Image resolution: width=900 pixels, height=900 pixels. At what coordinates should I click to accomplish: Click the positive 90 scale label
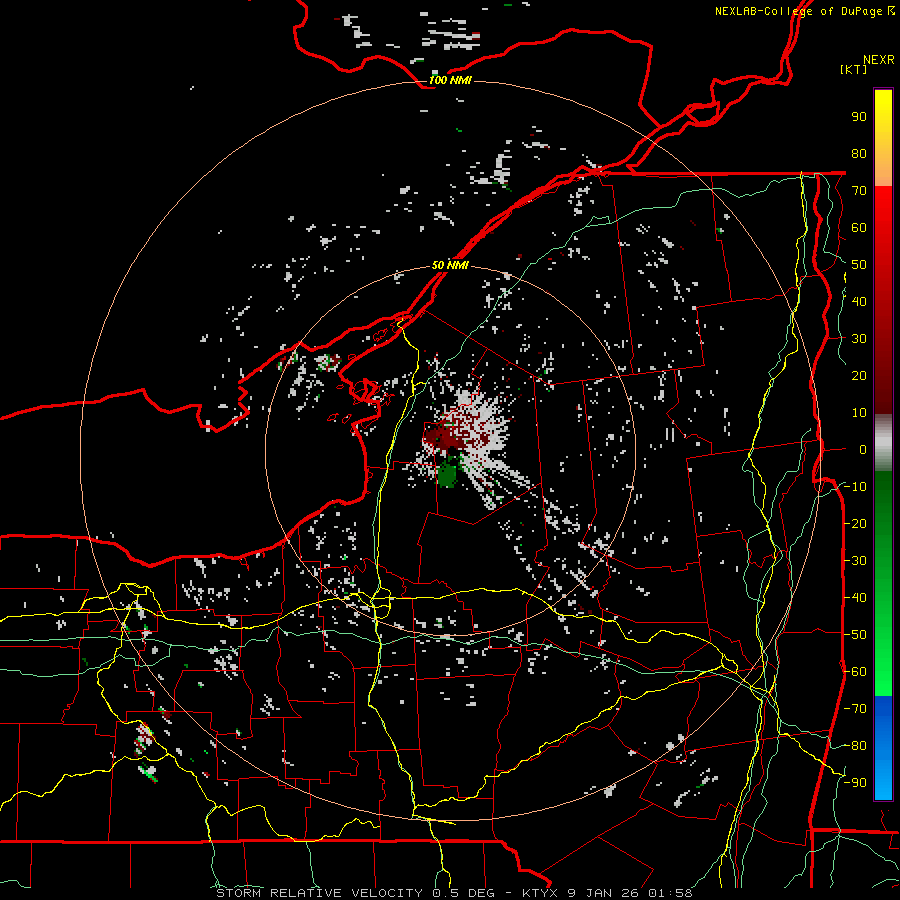859,117
